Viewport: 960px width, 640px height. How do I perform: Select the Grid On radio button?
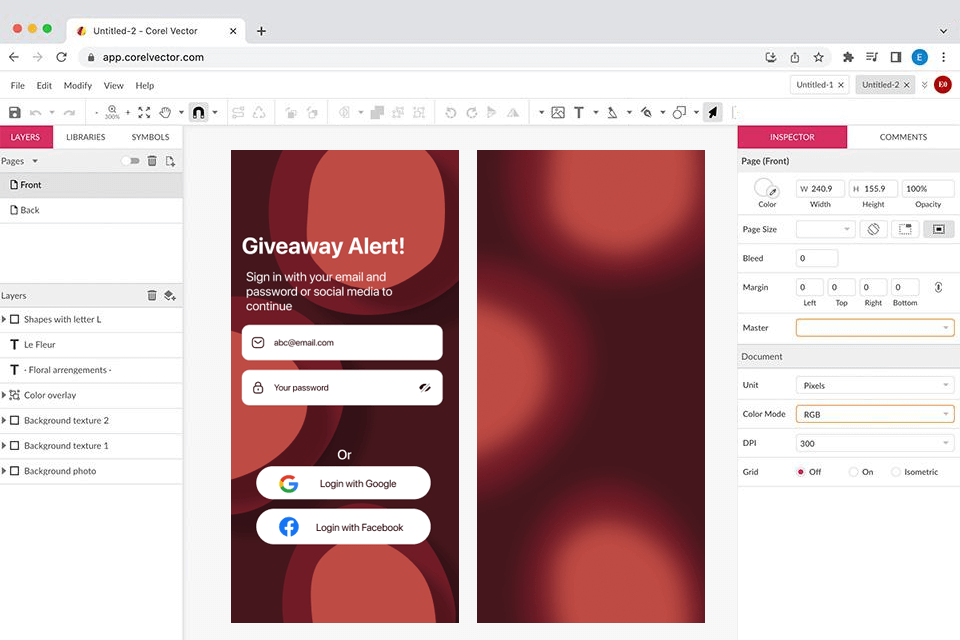tap(853, 472)
